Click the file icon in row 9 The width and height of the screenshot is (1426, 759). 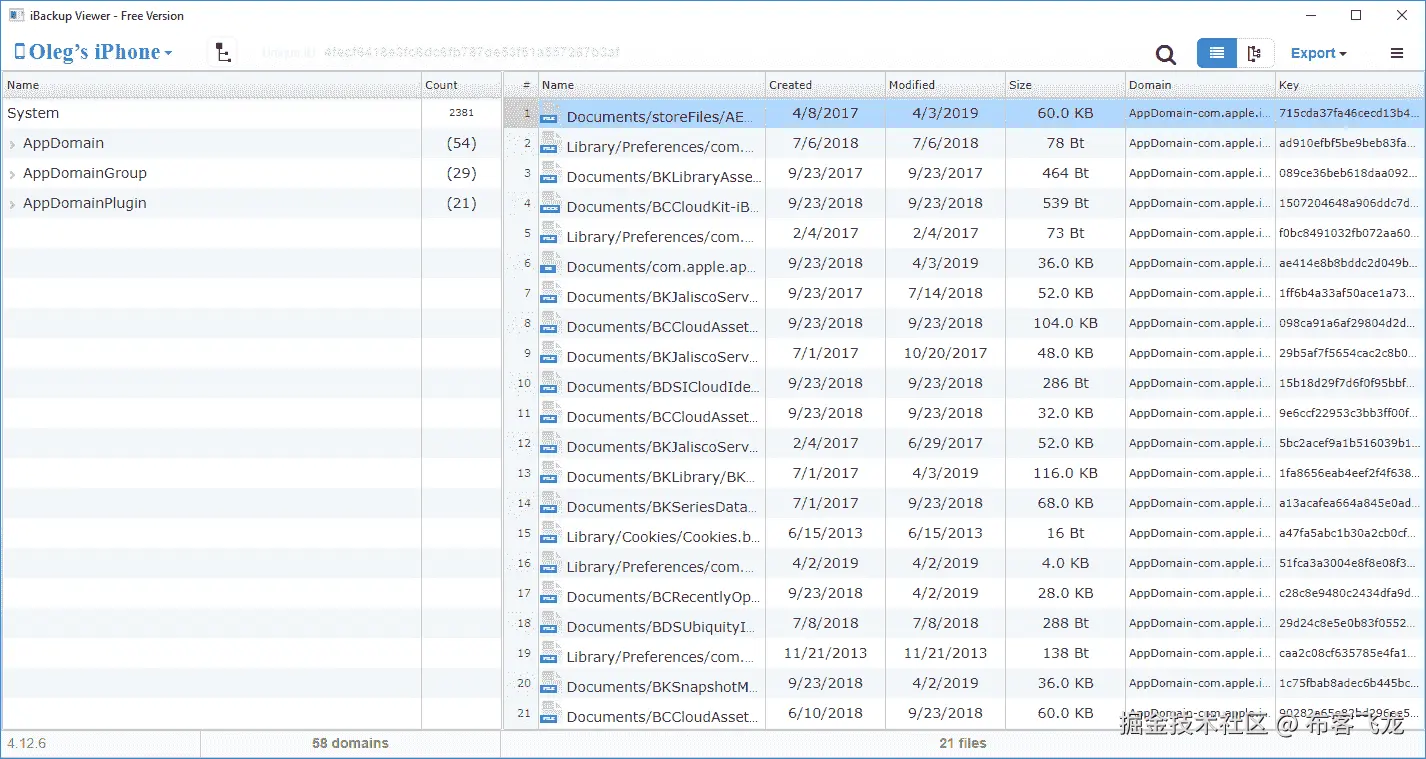click(550, 353)
